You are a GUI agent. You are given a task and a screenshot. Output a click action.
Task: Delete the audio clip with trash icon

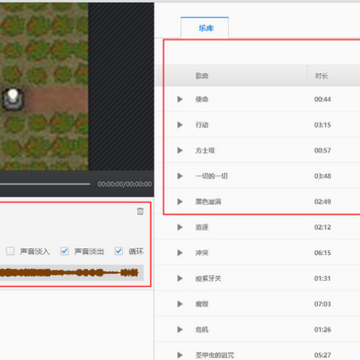click(140, 211)
